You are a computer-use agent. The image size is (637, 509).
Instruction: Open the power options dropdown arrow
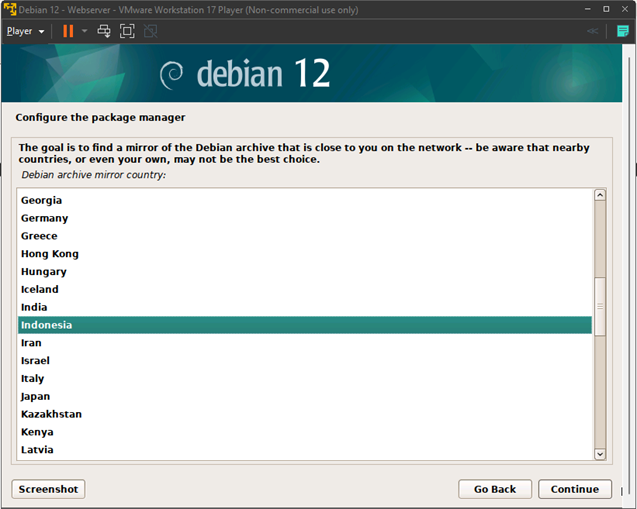(x=84, y=31)
